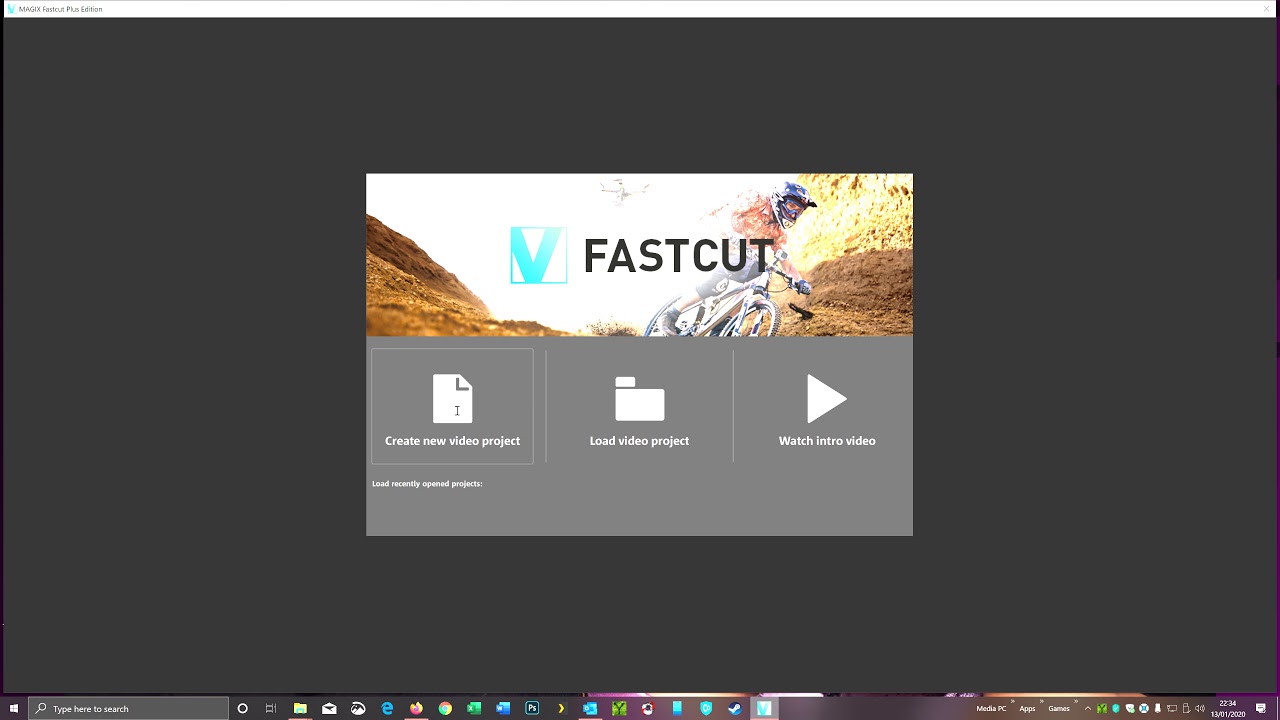1280x720 pixels.
Task: Open the Media PC taskbar toolbar
Action: [x=991, y=708]
